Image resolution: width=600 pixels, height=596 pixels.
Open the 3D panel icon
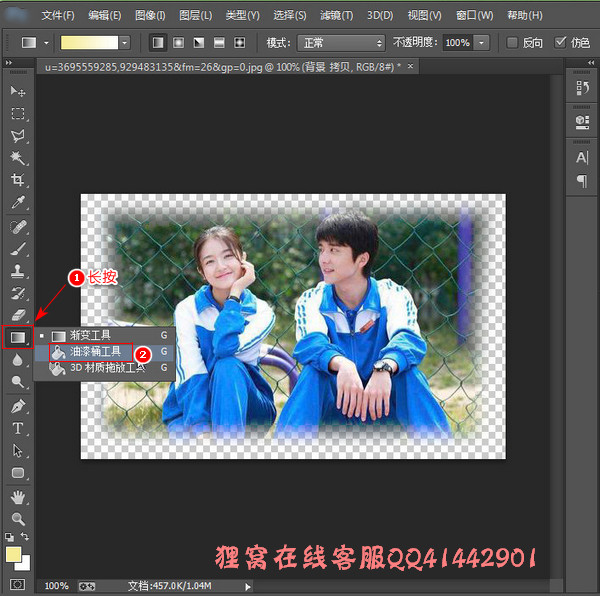tap(582, 122)
